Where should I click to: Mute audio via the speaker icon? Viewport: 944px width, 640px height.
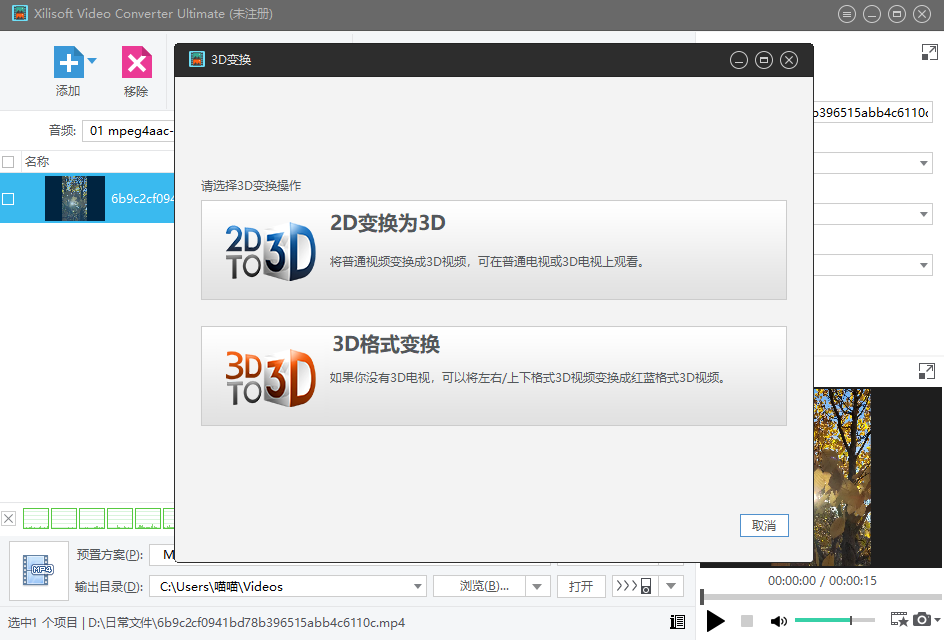coord(778,621)
